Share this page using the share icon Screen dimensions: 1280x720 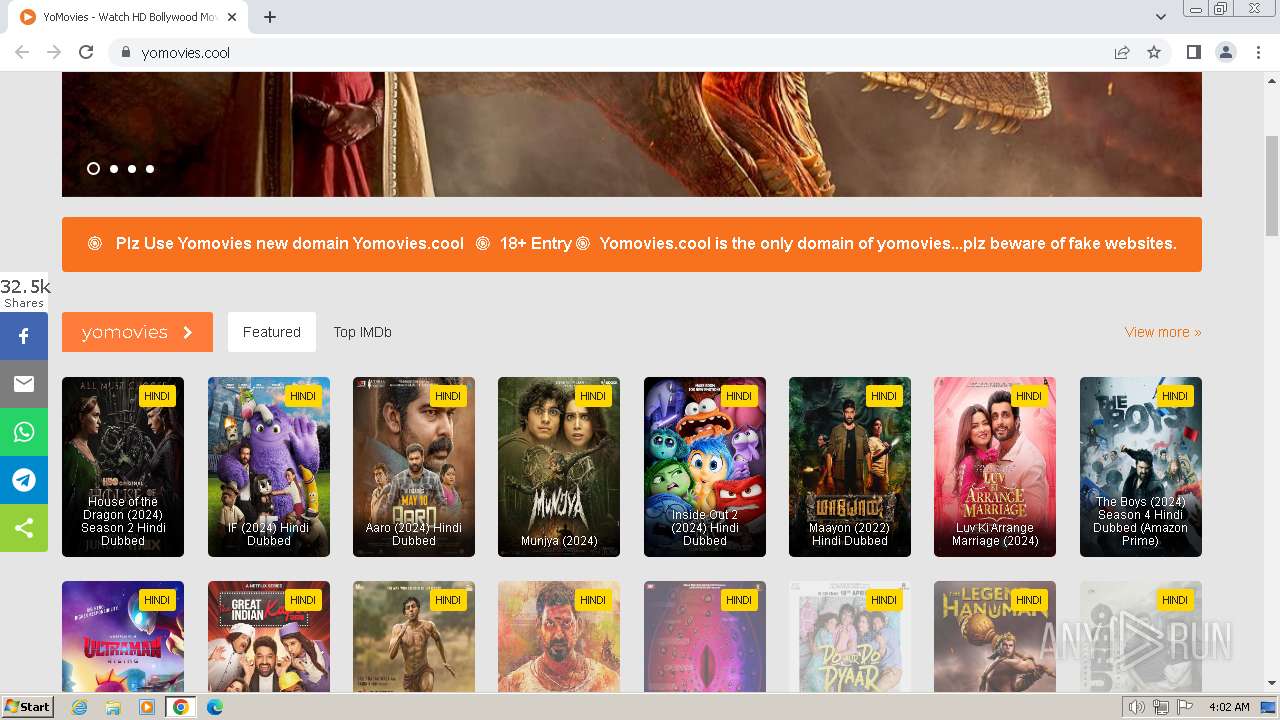[x=1122, y=52]
